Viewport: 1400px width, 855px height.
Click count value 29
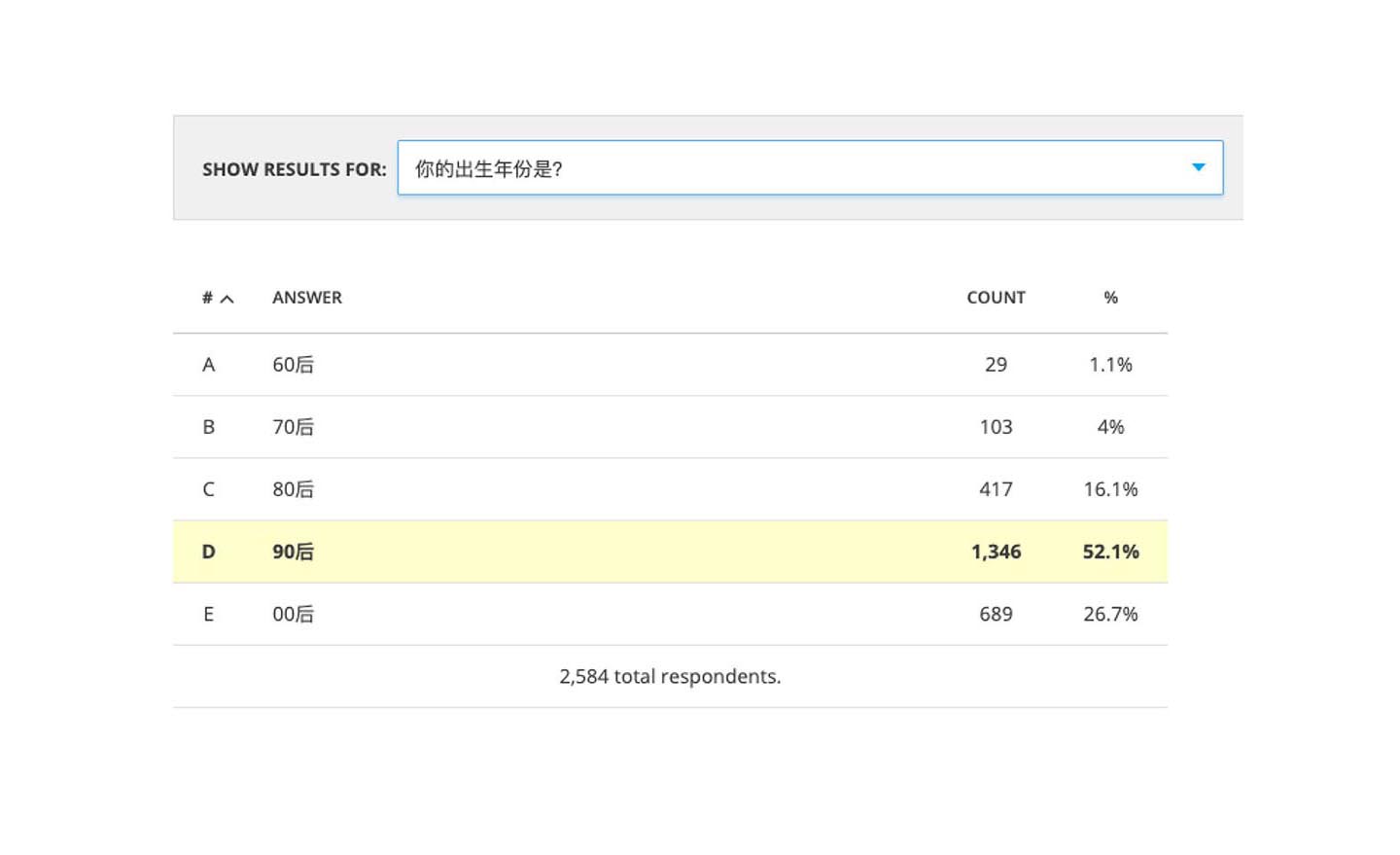tap(996, 365)
